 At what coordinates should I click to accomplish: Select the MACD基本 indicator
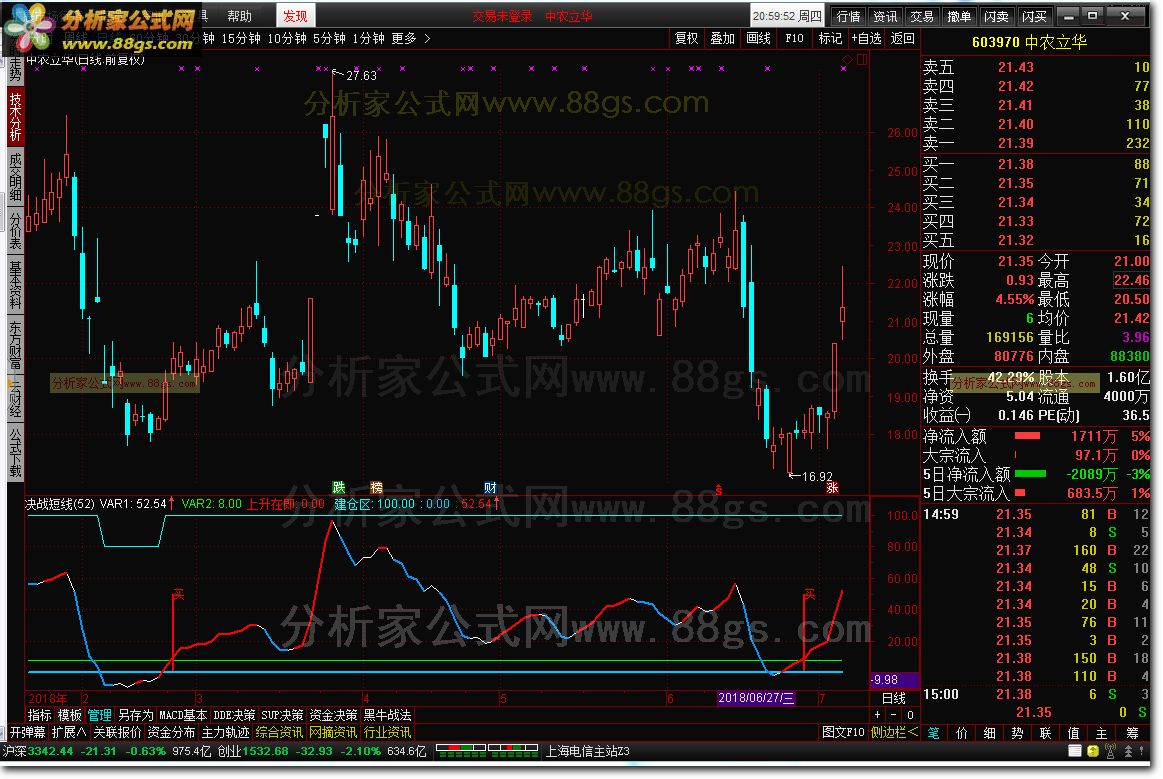(183, 715)
